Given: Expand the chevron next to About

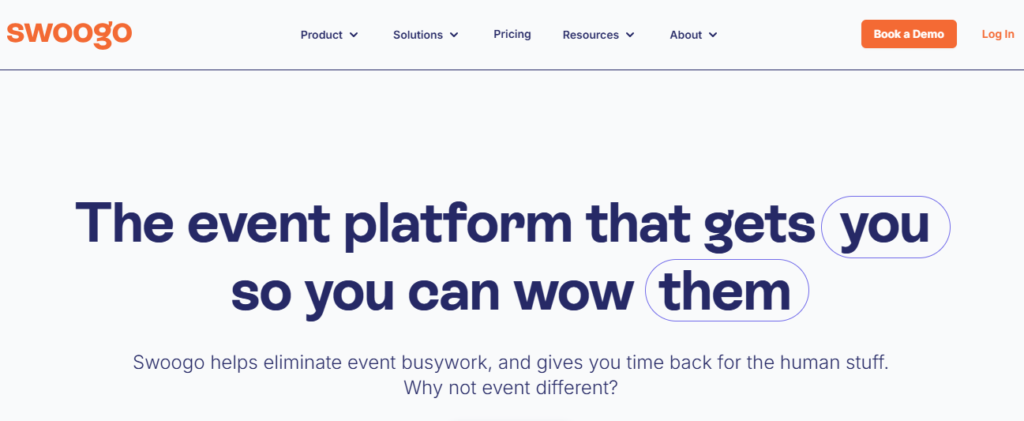Looking at the screenshot, I should tap(713, 35).
